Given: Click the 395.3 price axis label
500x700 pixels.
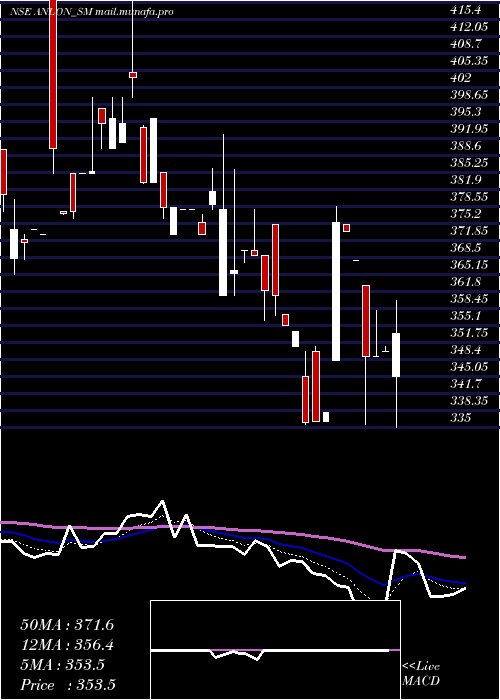Looking at the screenshot, I should click(465, 112).
